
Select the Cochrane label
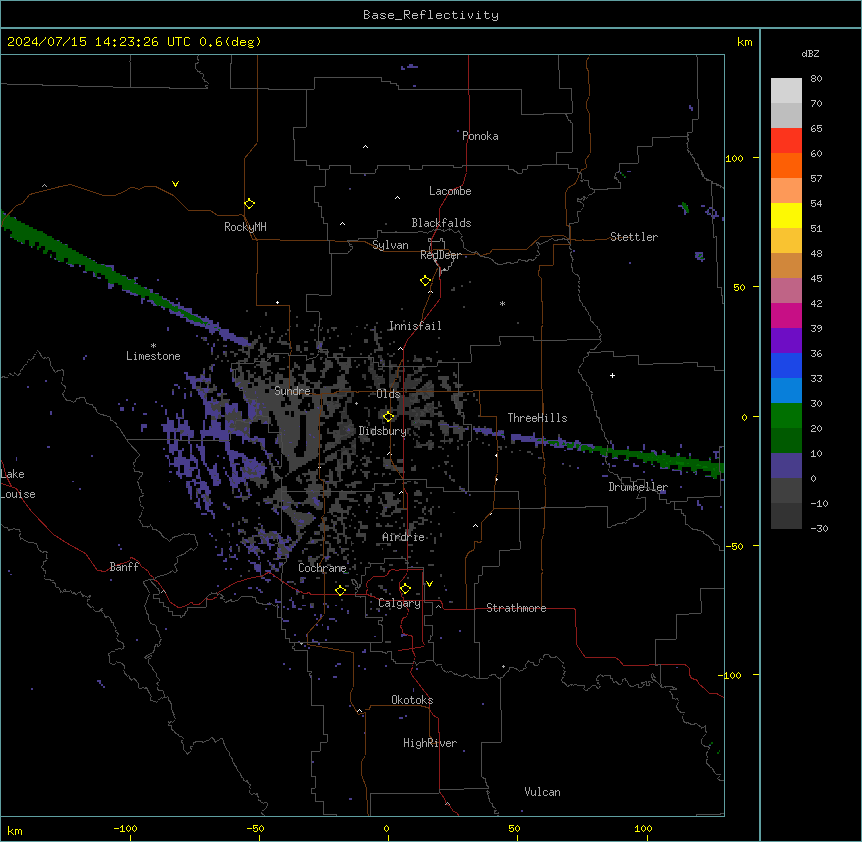[322, 568]
